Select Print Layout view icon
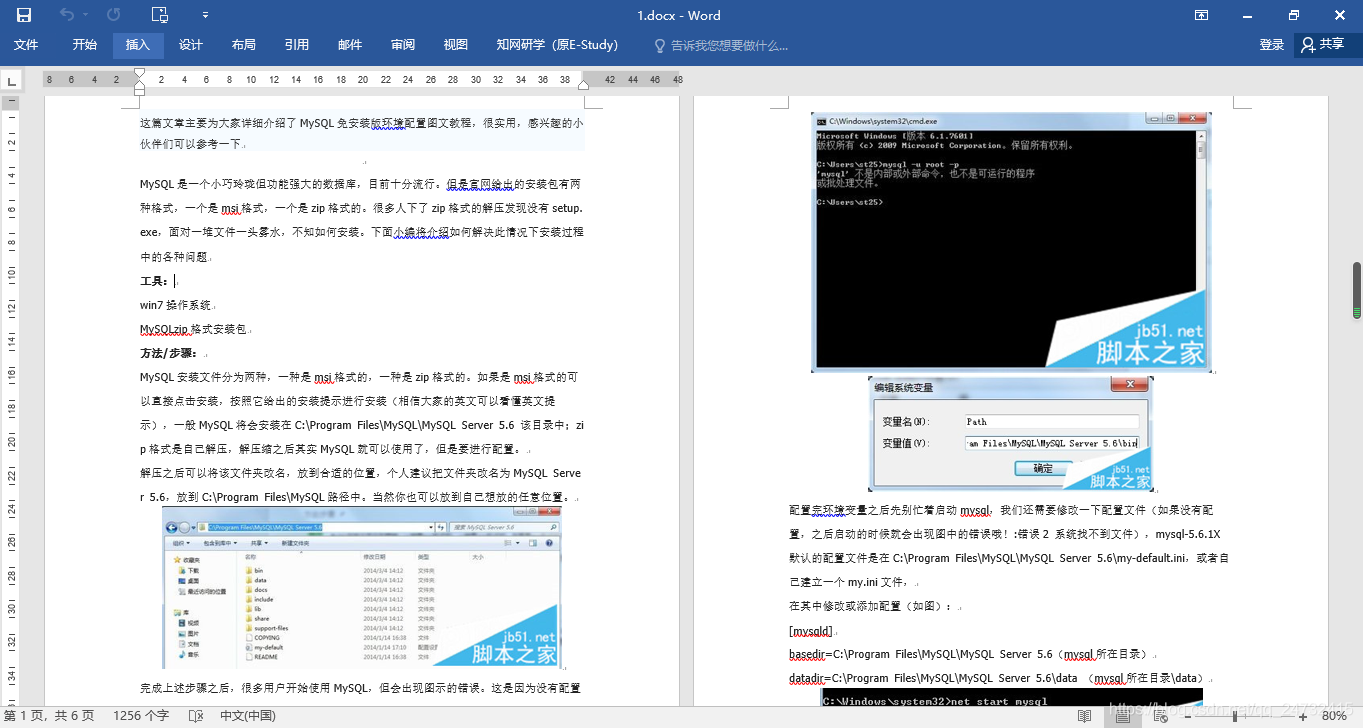 click(x=1122, y=716)
